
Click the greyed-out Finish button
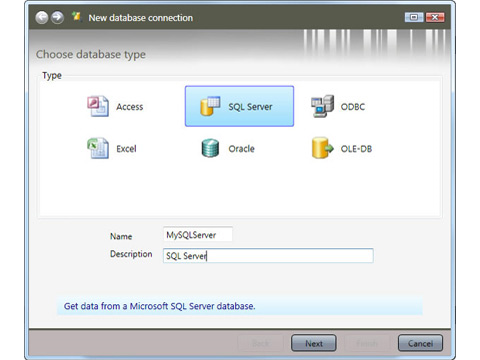[x=367, y=343]
